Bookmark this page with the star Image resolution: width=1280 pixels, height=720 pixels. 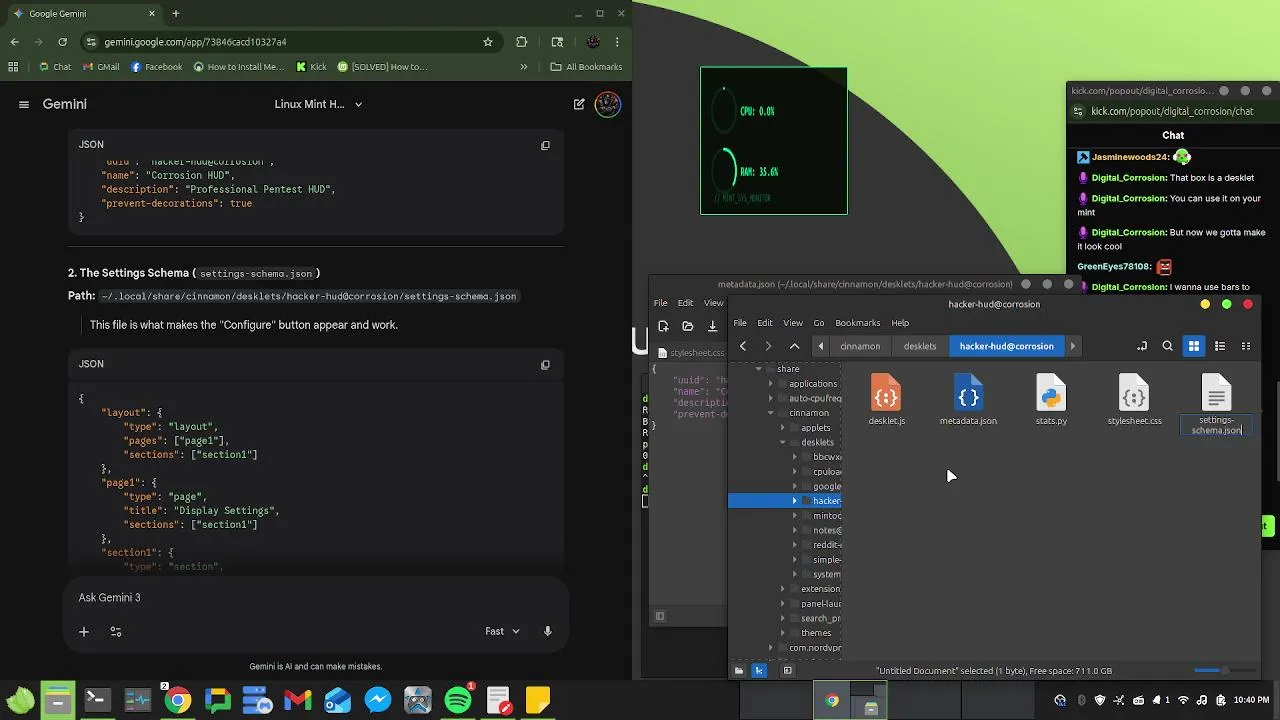(x=488, y=42)
